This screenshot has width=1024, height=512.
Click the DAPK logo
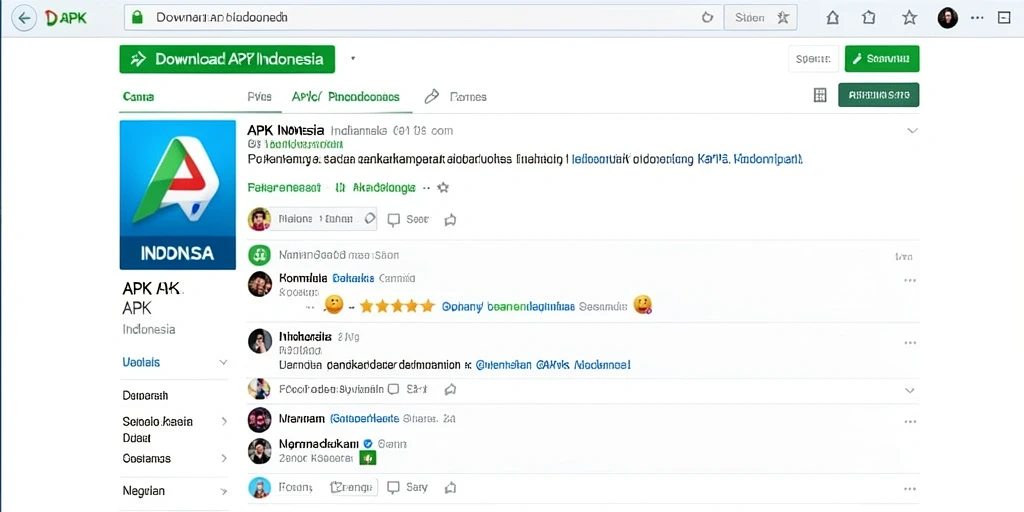pos(66,18)
